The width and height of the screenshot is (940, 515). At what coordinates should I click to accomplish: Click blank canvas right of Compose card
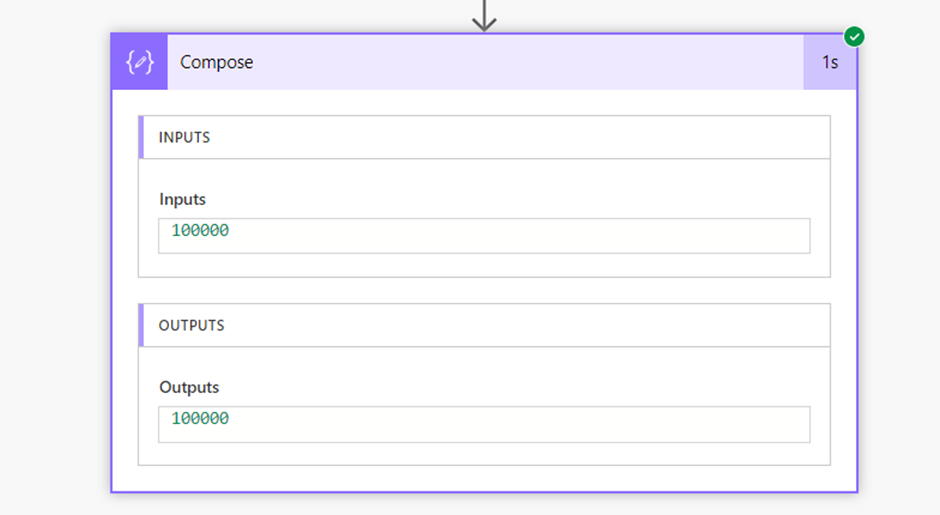(898, 260)
